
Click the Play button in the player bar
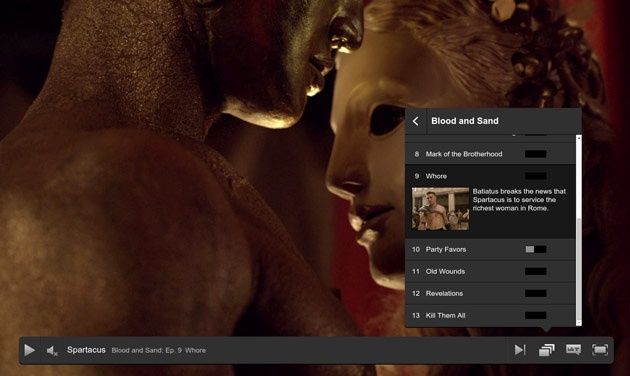(29, 350)
